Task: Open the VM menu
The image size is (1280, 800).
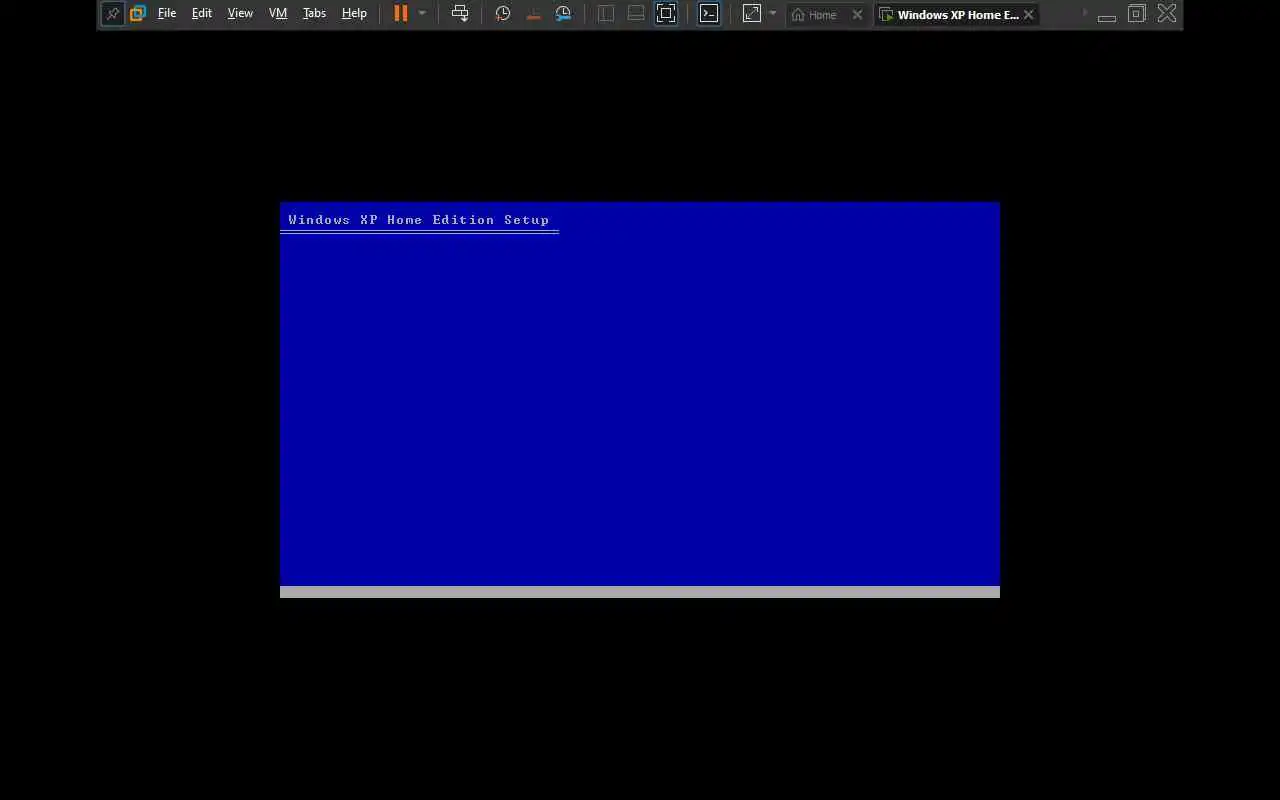Action: 278,14
